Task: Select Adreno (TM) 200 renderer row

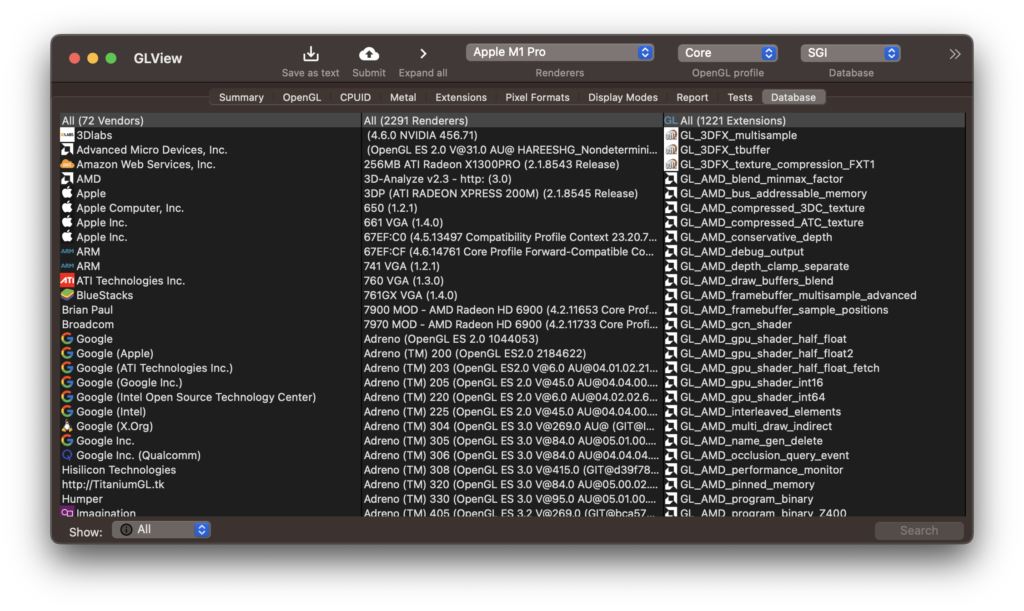Action: pos(511,353)
